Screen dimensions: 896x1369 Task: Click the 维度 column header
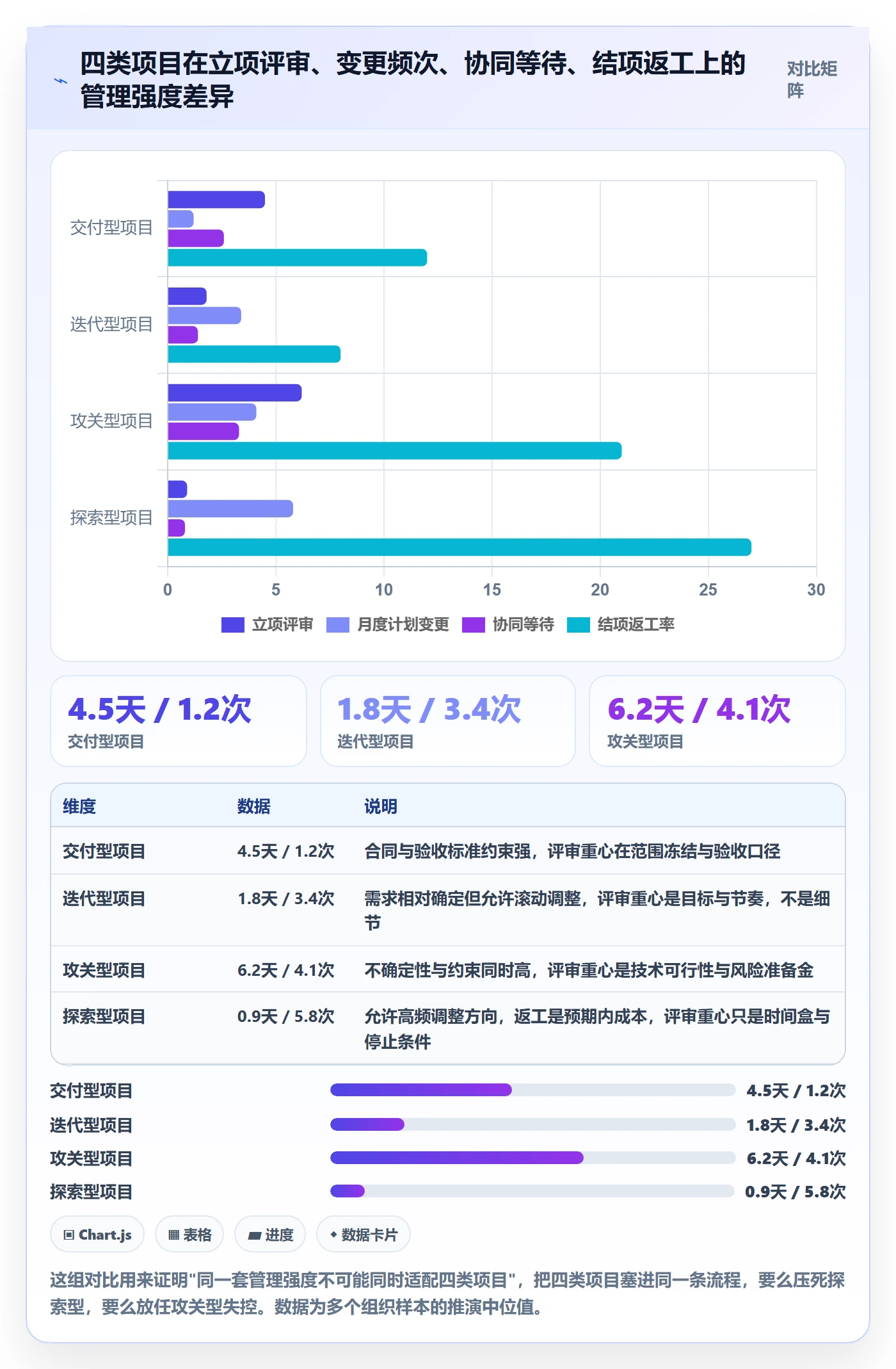tap(79, 806)
